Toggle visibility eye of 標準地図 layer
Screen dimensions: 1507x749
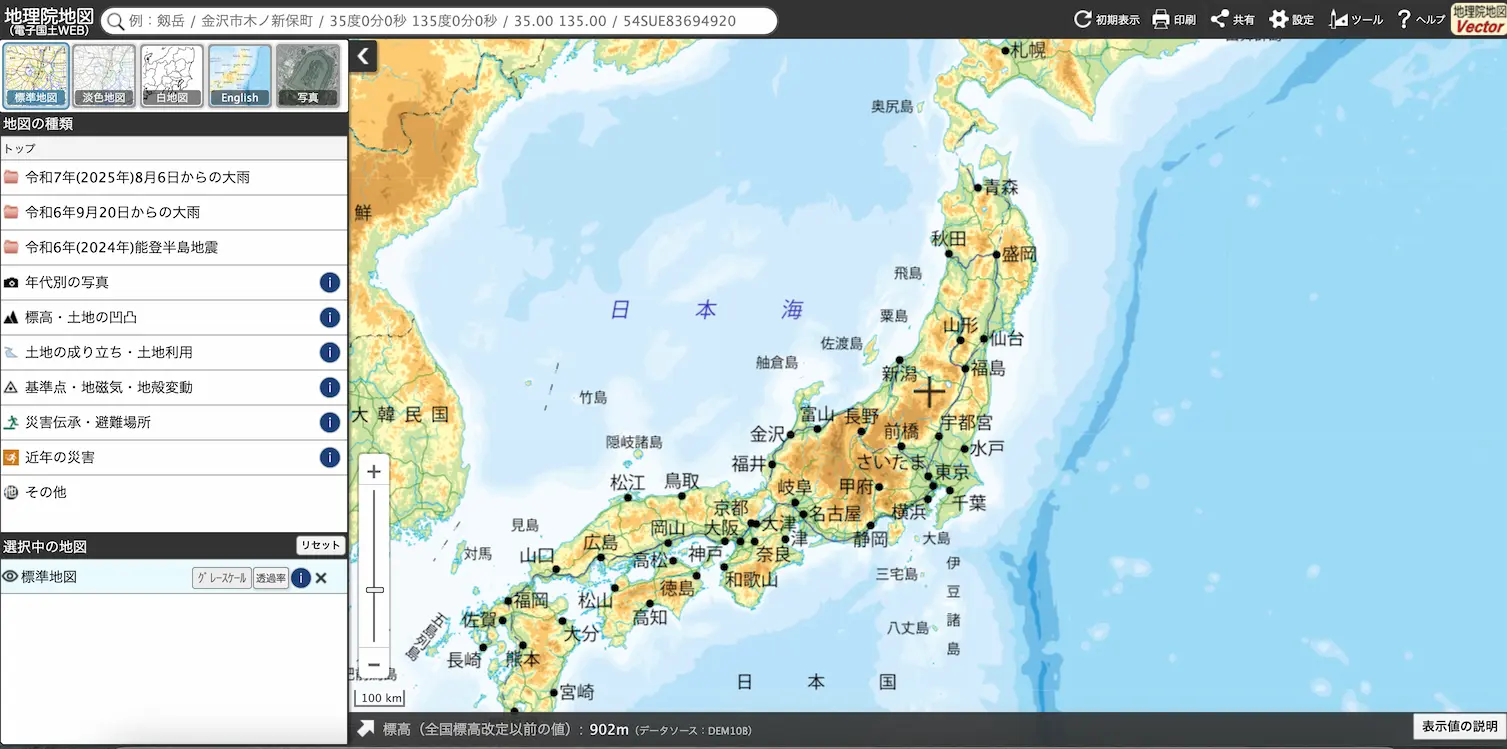[x=11, y=577]
